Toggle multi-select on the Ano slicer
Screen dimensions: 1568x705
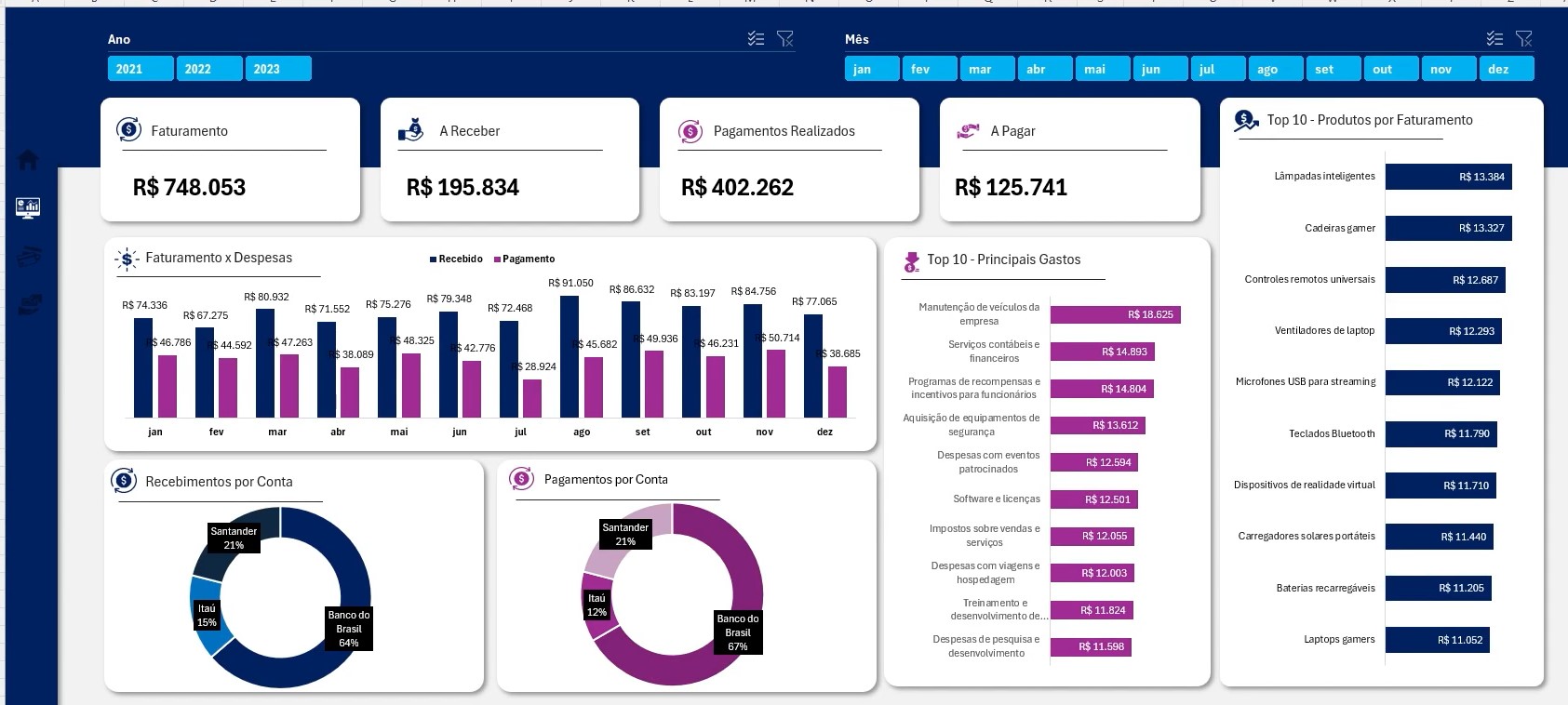click(x=756, y=38)
